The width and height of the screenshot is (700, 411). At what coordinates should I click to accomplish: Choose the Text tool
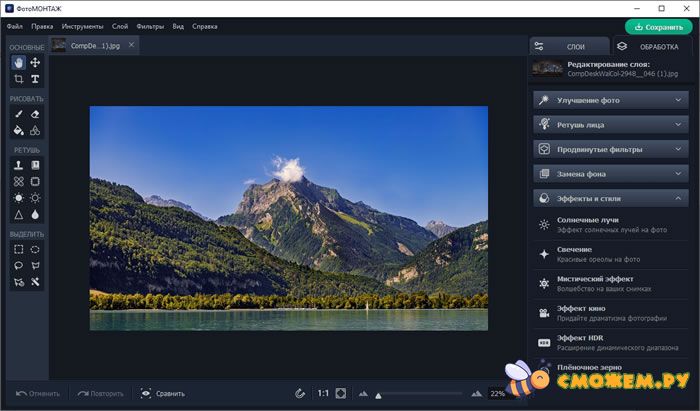coord(35,79)
